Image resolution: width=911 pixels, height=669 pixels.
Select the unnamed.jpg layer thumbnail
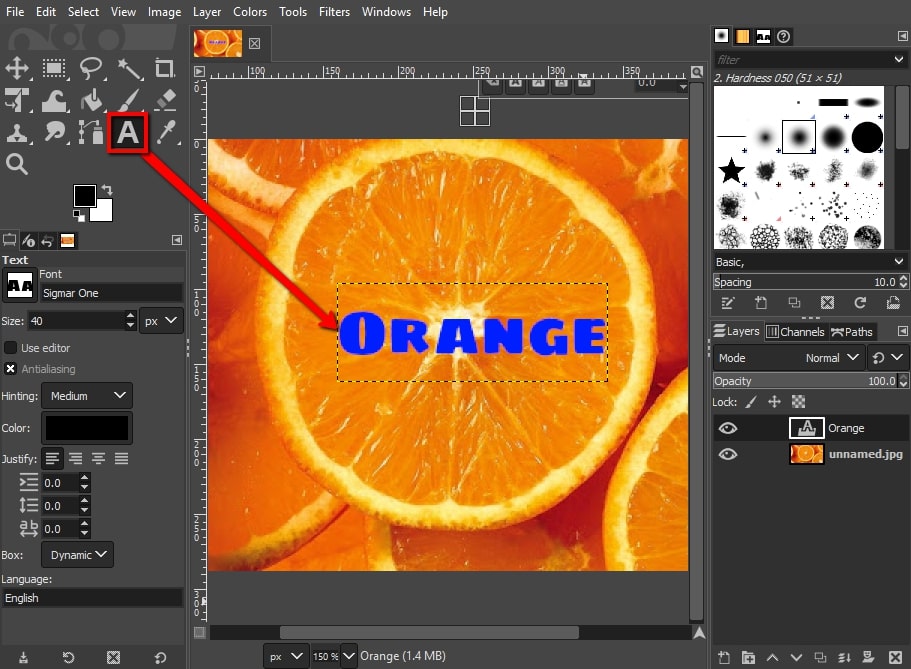click(x=806, y=453)
